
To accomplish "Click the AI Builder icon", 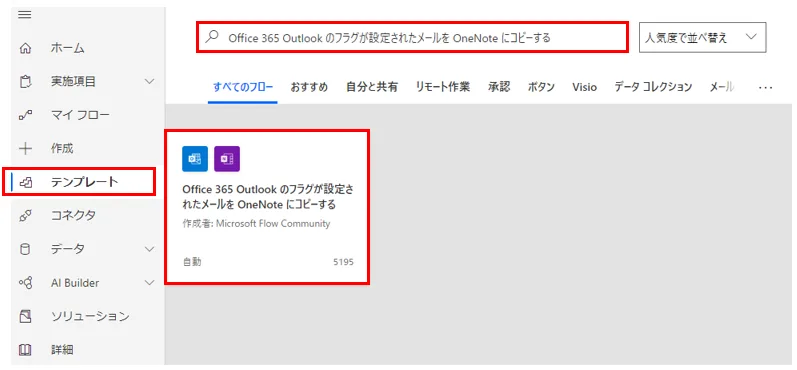I will (25, 283).
